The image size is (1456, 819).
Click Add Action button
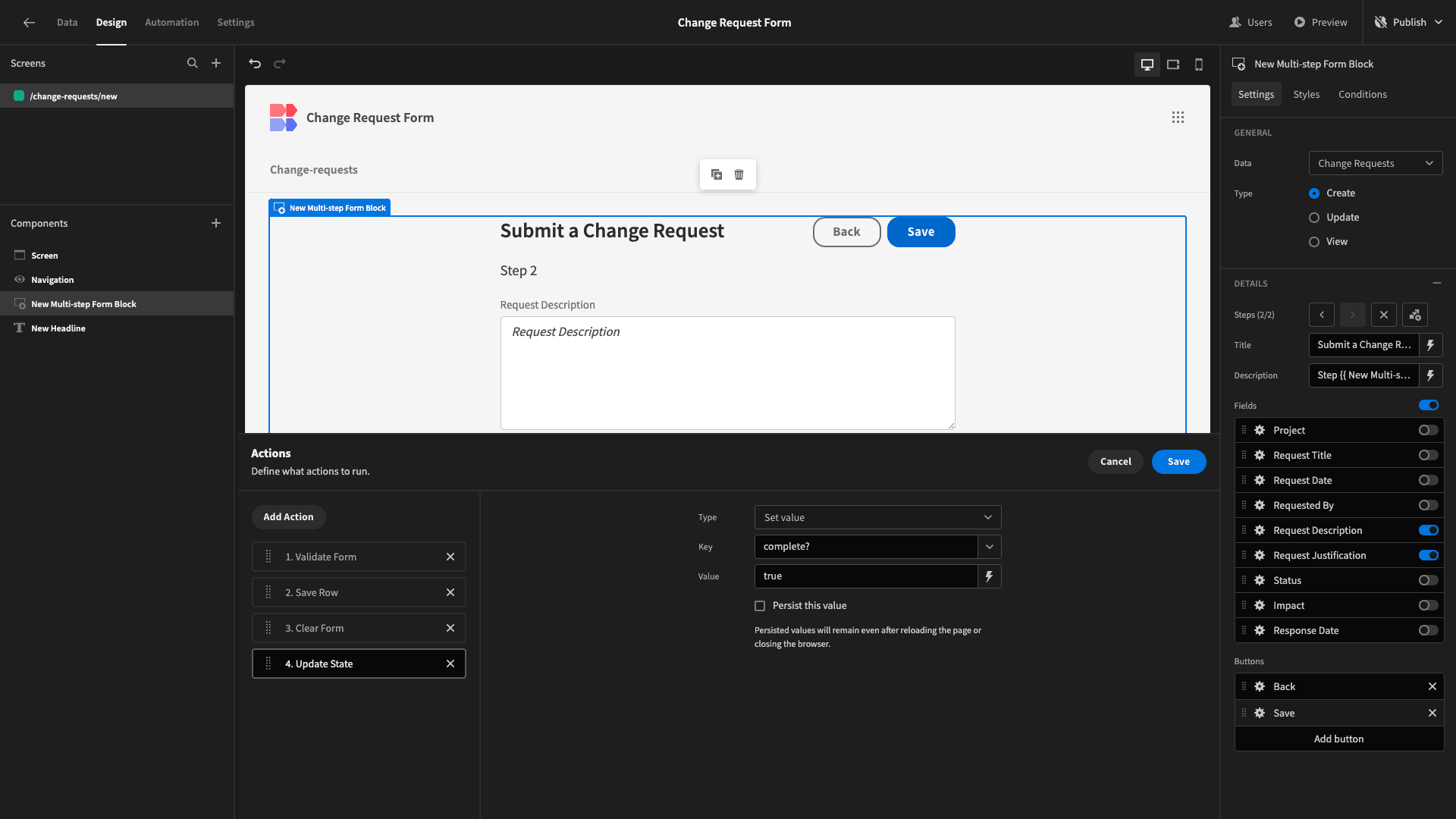pos(288,517)
